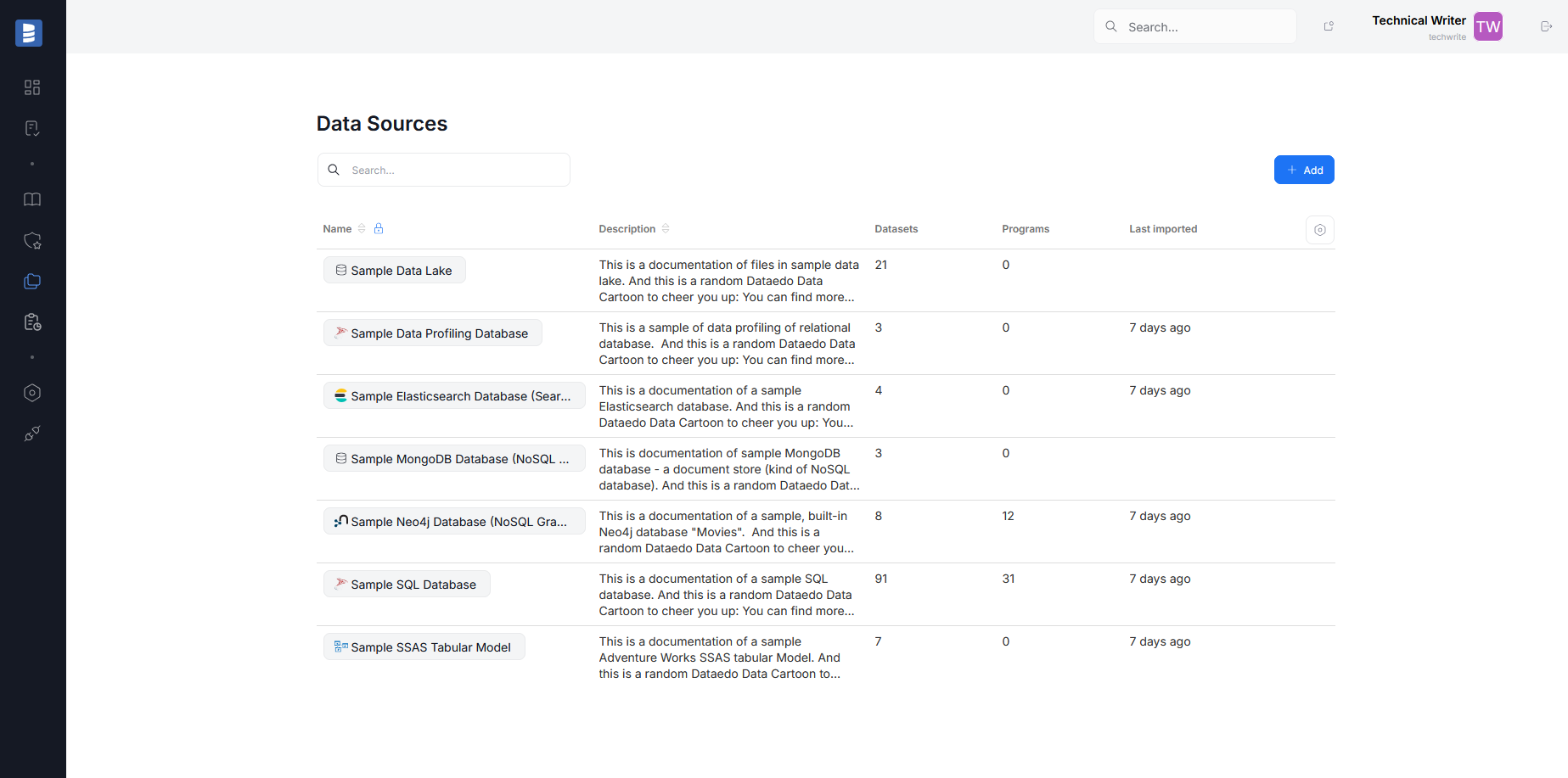The image size is (1568, 778).
Task: Open the Sample SQL Database data source
Action: [413, 585]
